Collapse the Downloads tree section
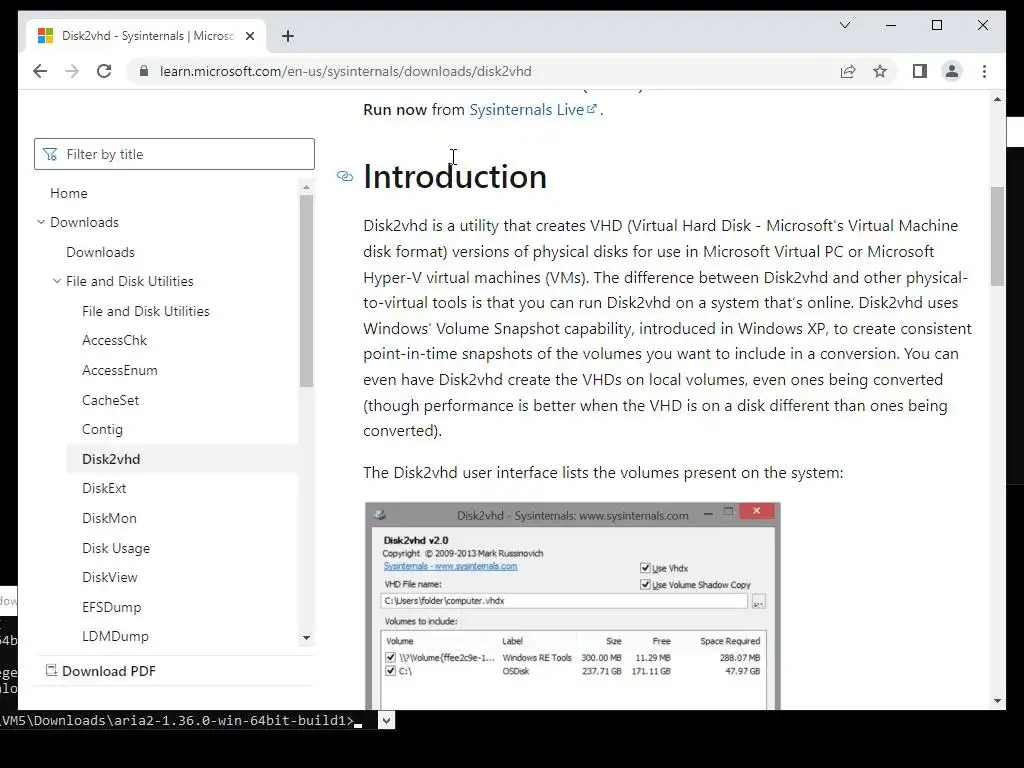 click(41, 222)
